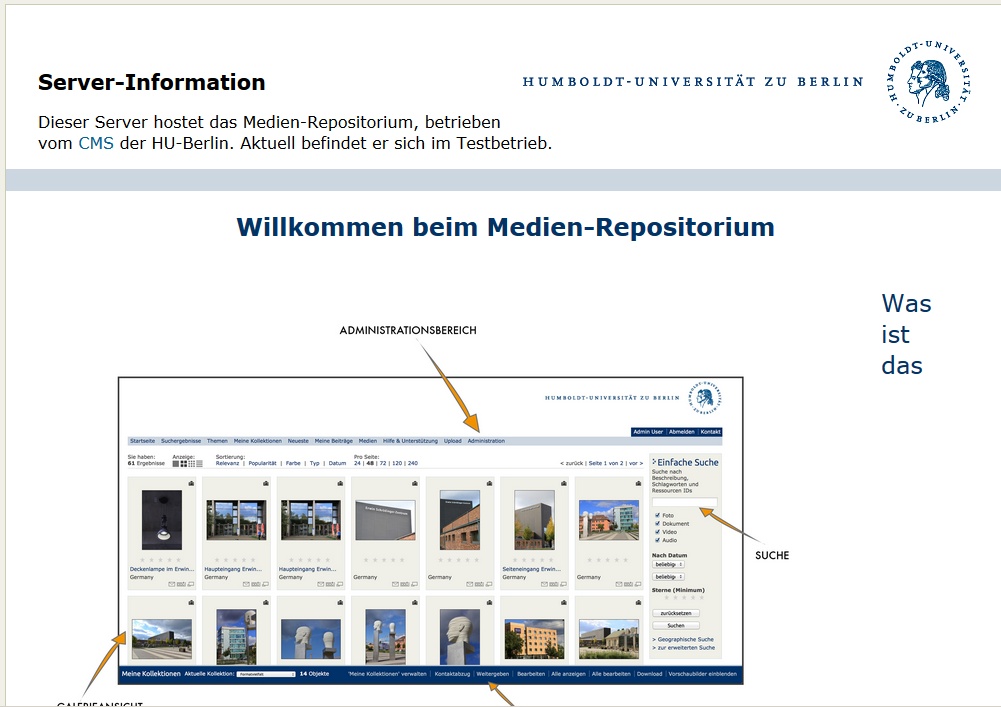The height and width of the screenshot is (707, 1001).
Task: Click the Sterne (Minimum) star rating row
Action: coord(684,598)
